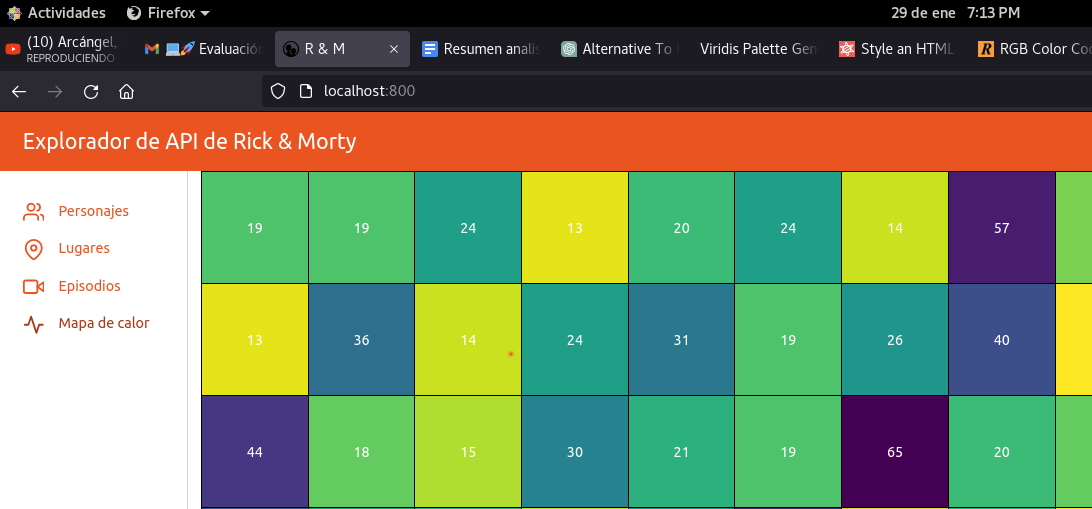Click the Lugares map pin icon
This screenshot has width=1092, height=509.
pyautogui.click(x=33, y=249)
